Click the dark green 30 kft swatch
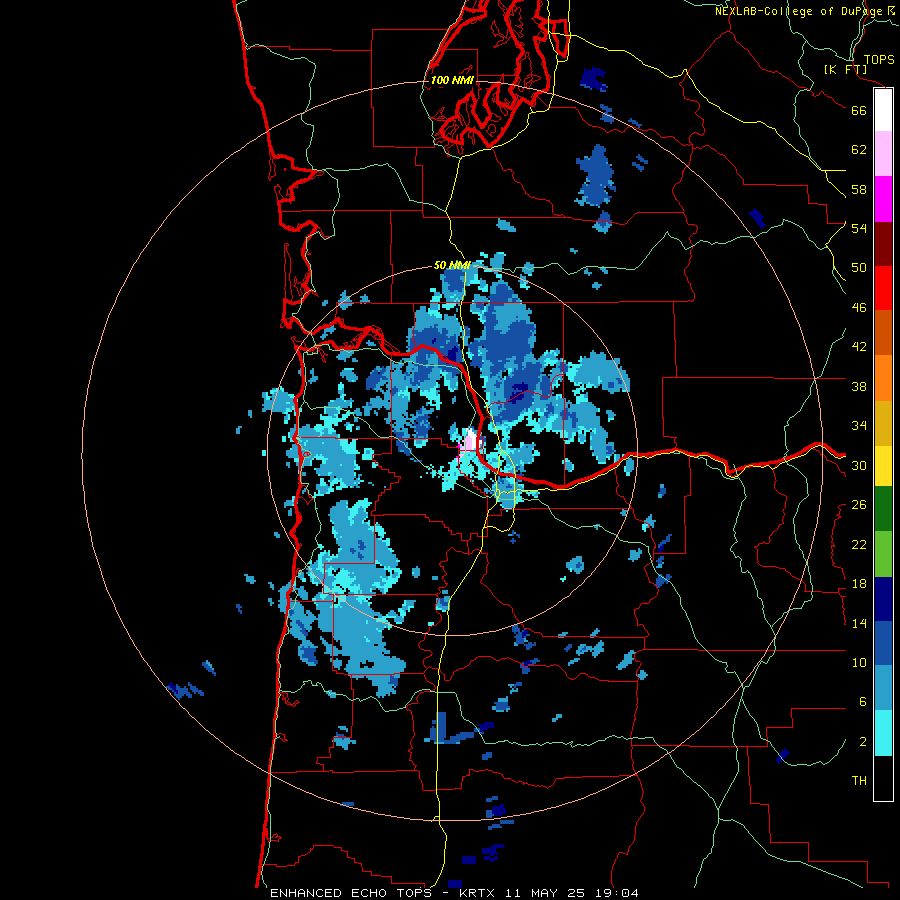 [x=883, y=508]
